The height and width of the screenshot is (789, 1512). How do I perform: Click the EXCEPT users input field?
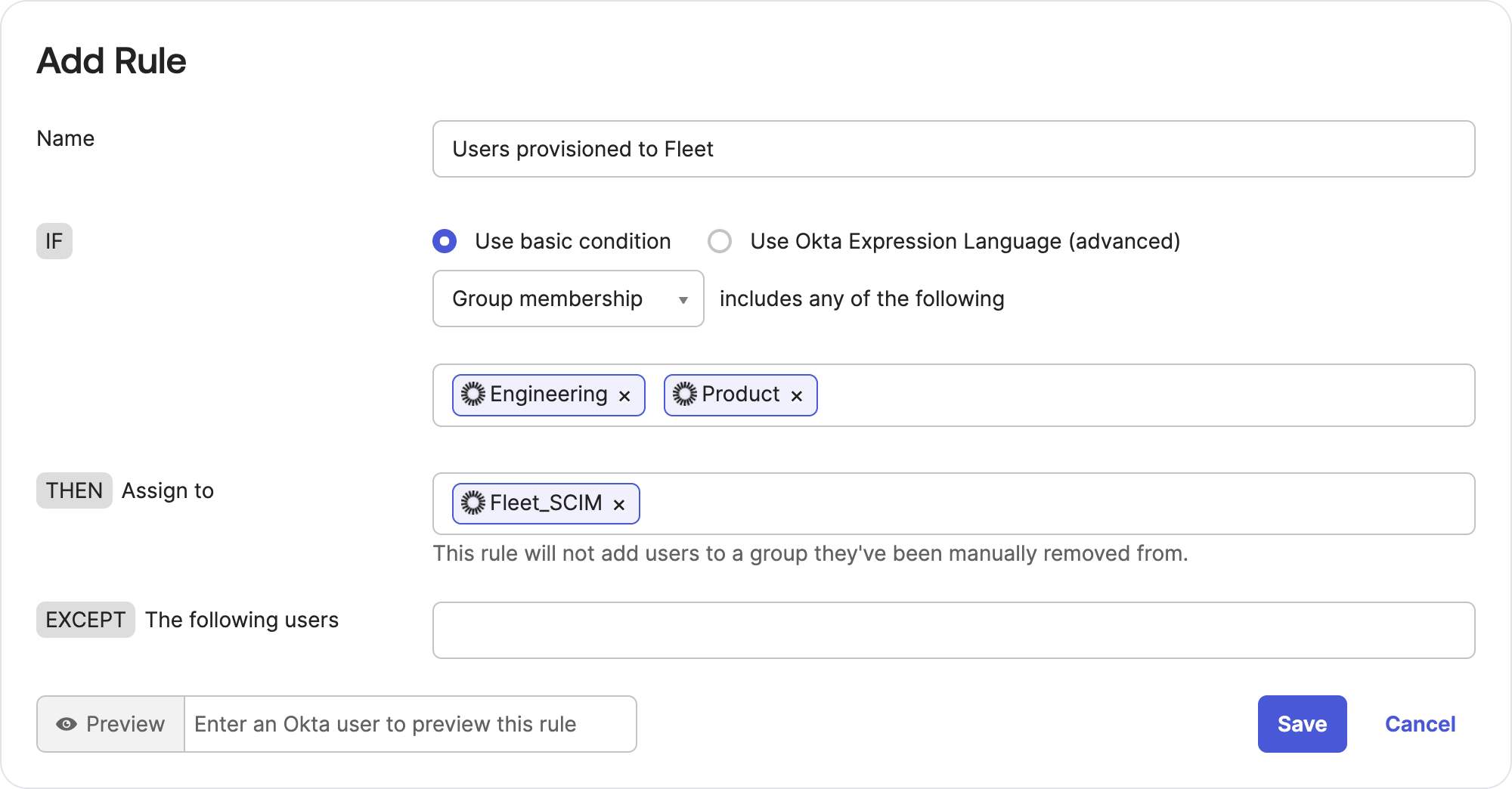[x=953, y=630]
